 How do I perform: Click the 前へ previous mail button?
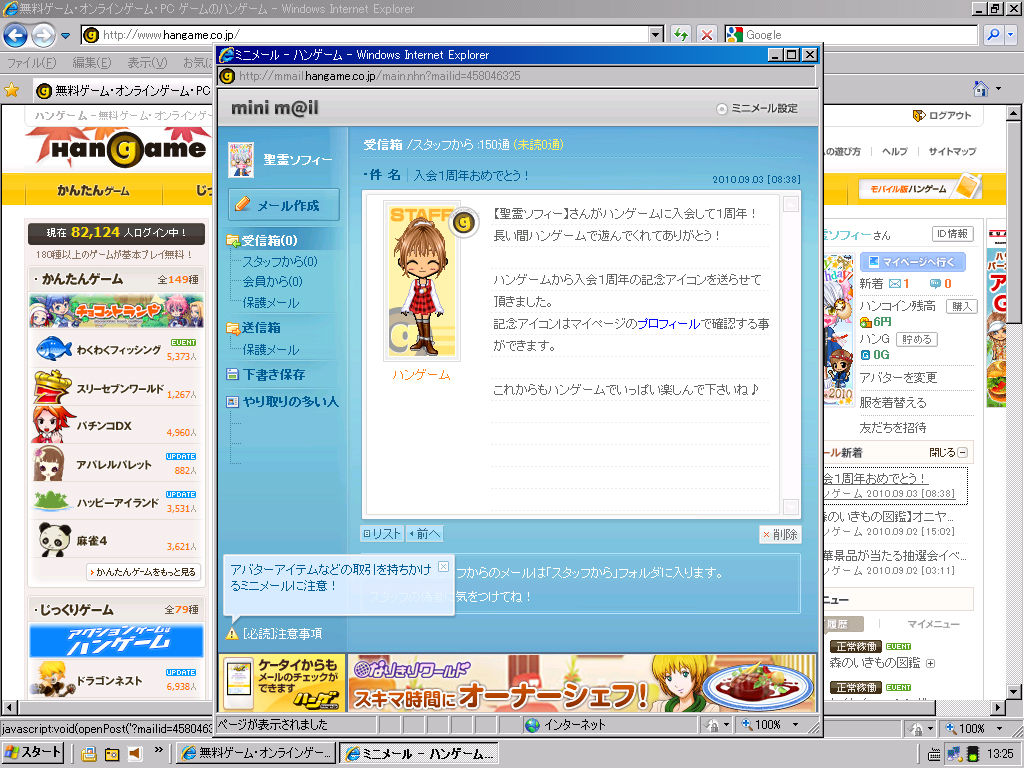point(424,534)
